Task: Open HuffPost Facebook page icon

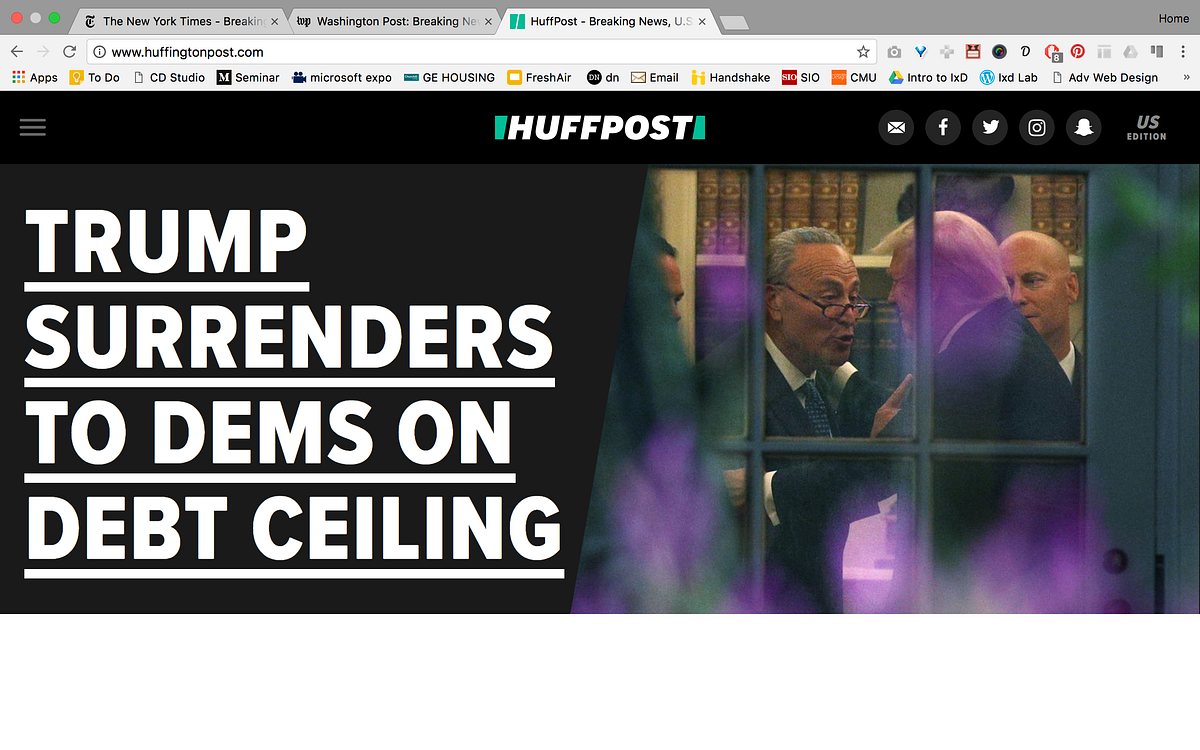Action: [943, 127]
